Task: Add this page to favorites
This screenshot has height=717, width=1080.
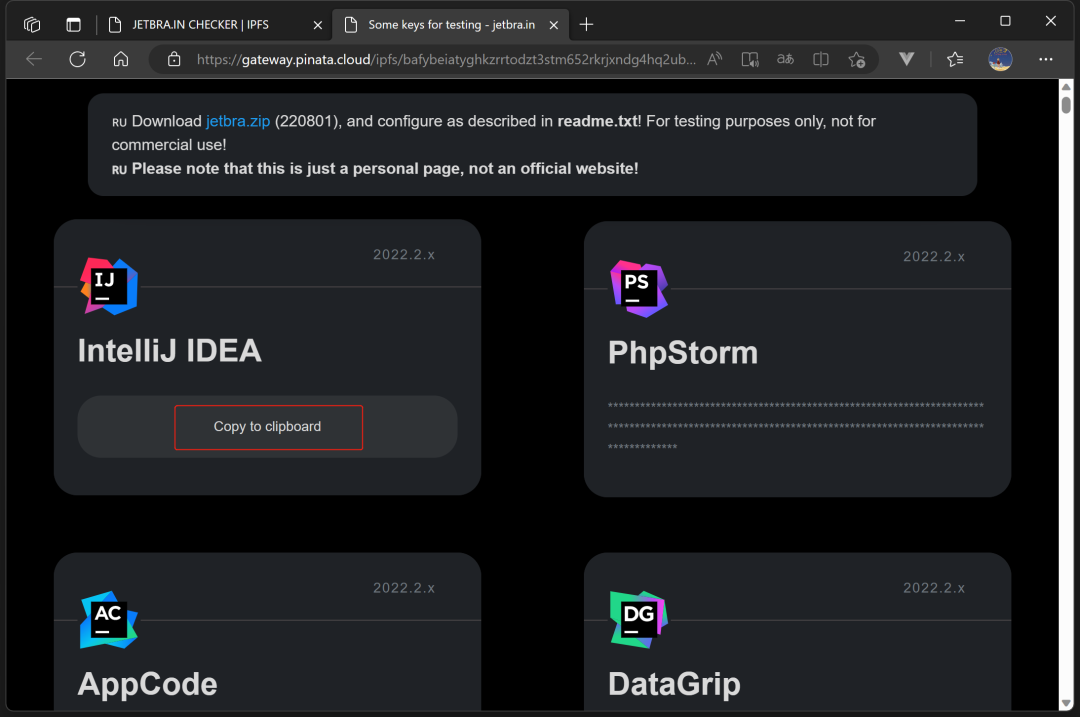Action: point(857,59)
